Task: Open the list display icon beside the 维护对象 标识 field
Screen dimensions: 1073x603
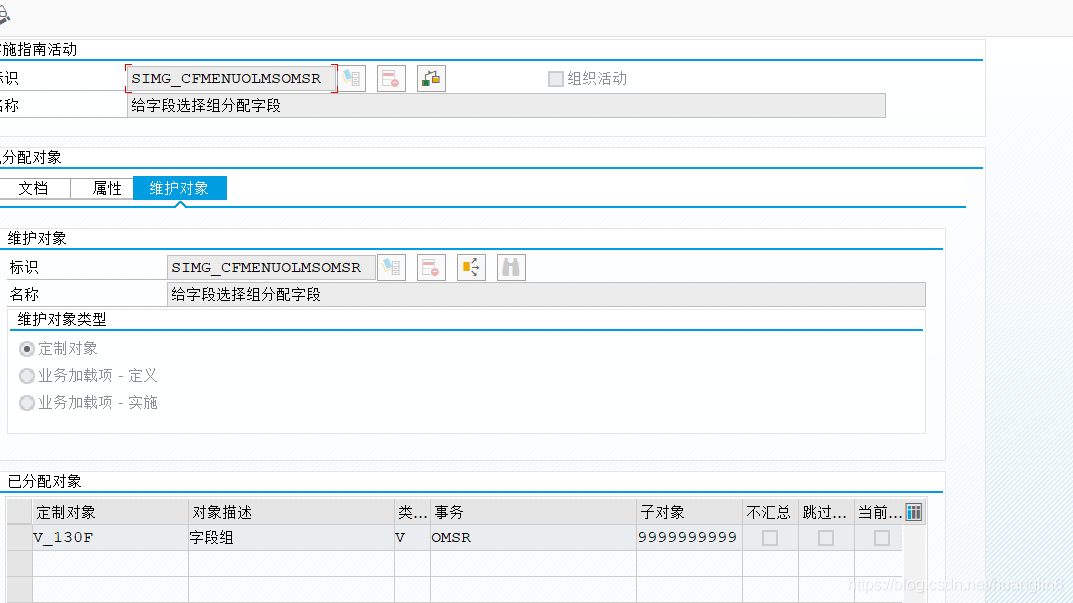Action: (391, 267)
